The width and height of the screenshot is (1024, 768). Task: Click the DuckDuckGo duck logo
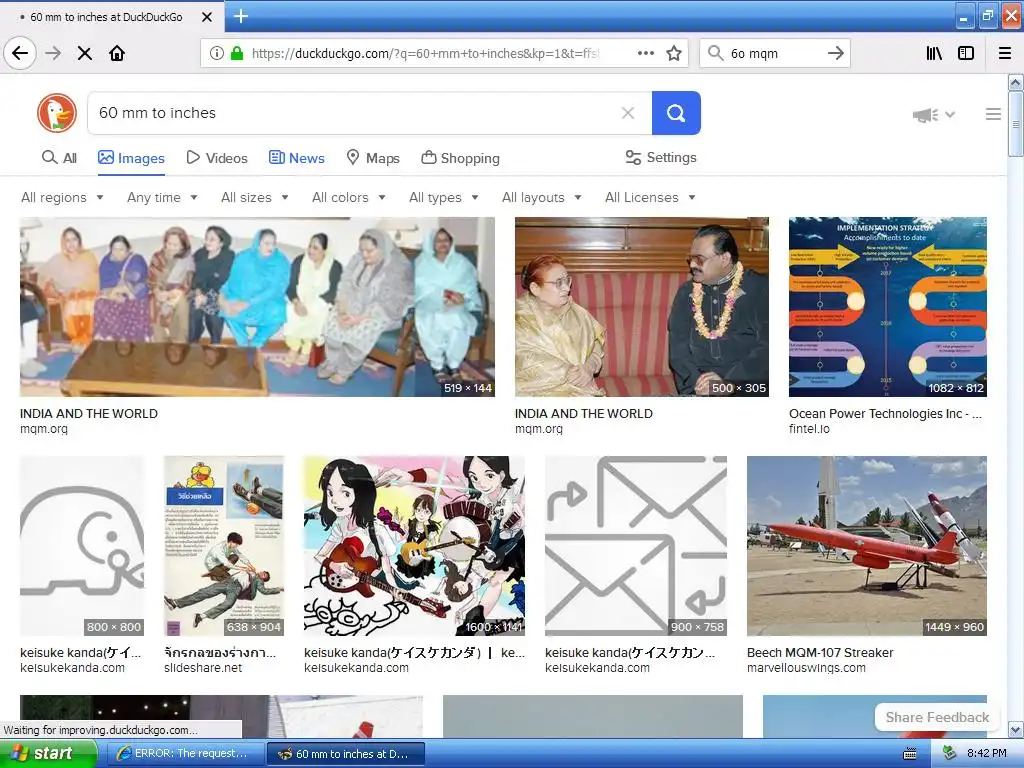point(57,113)
